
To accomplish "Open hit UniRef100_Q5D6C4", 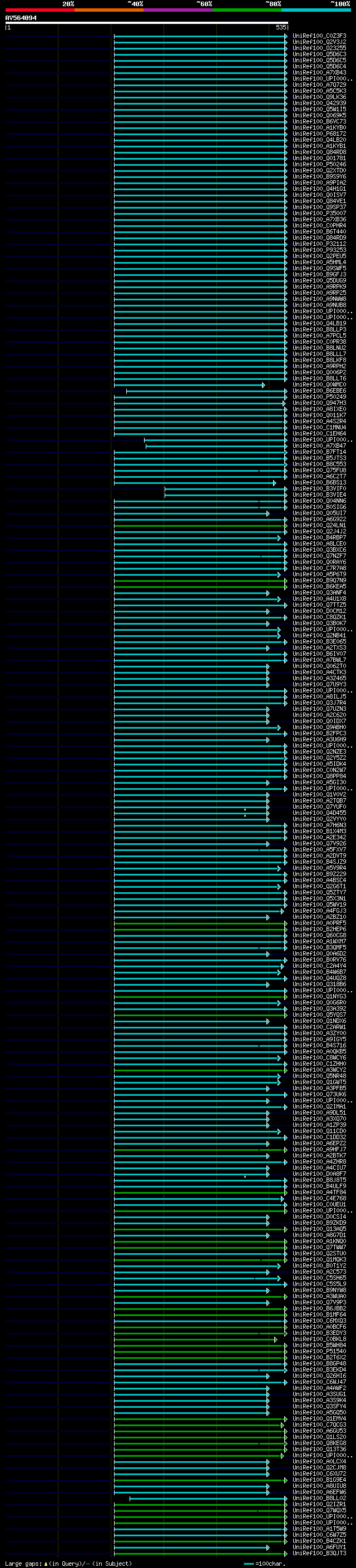I will pyautogui.click(x=319, y=66).
